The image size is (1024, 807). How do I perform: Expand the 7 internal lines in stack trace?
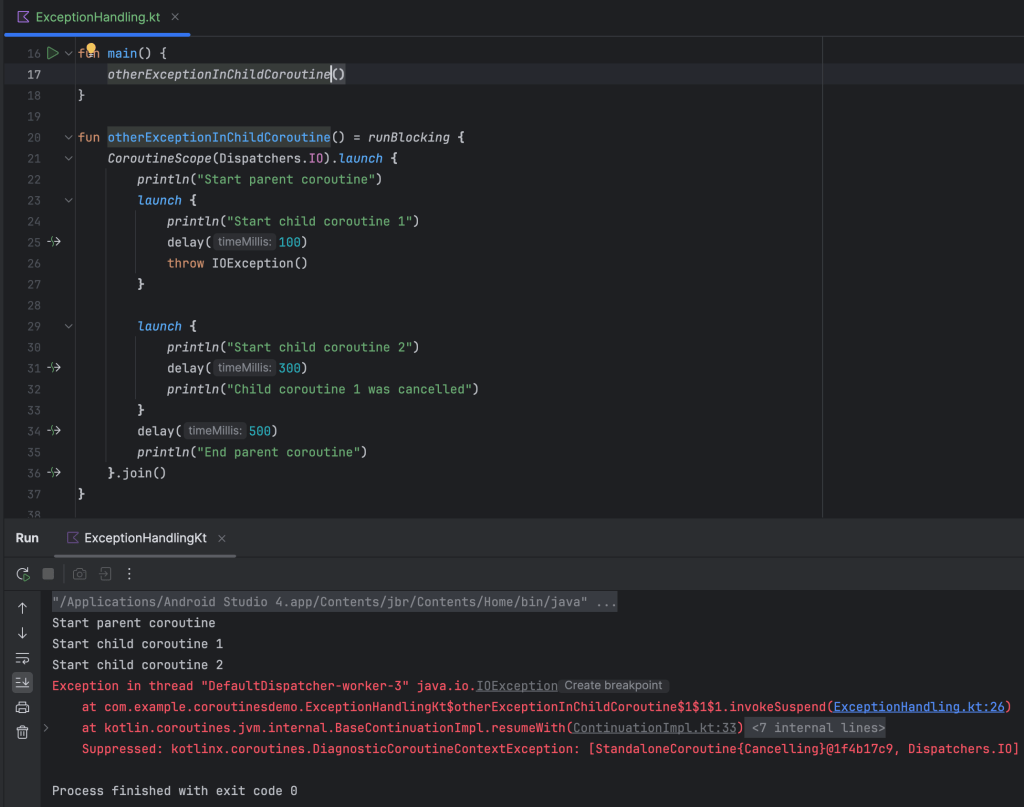[816, 728]
